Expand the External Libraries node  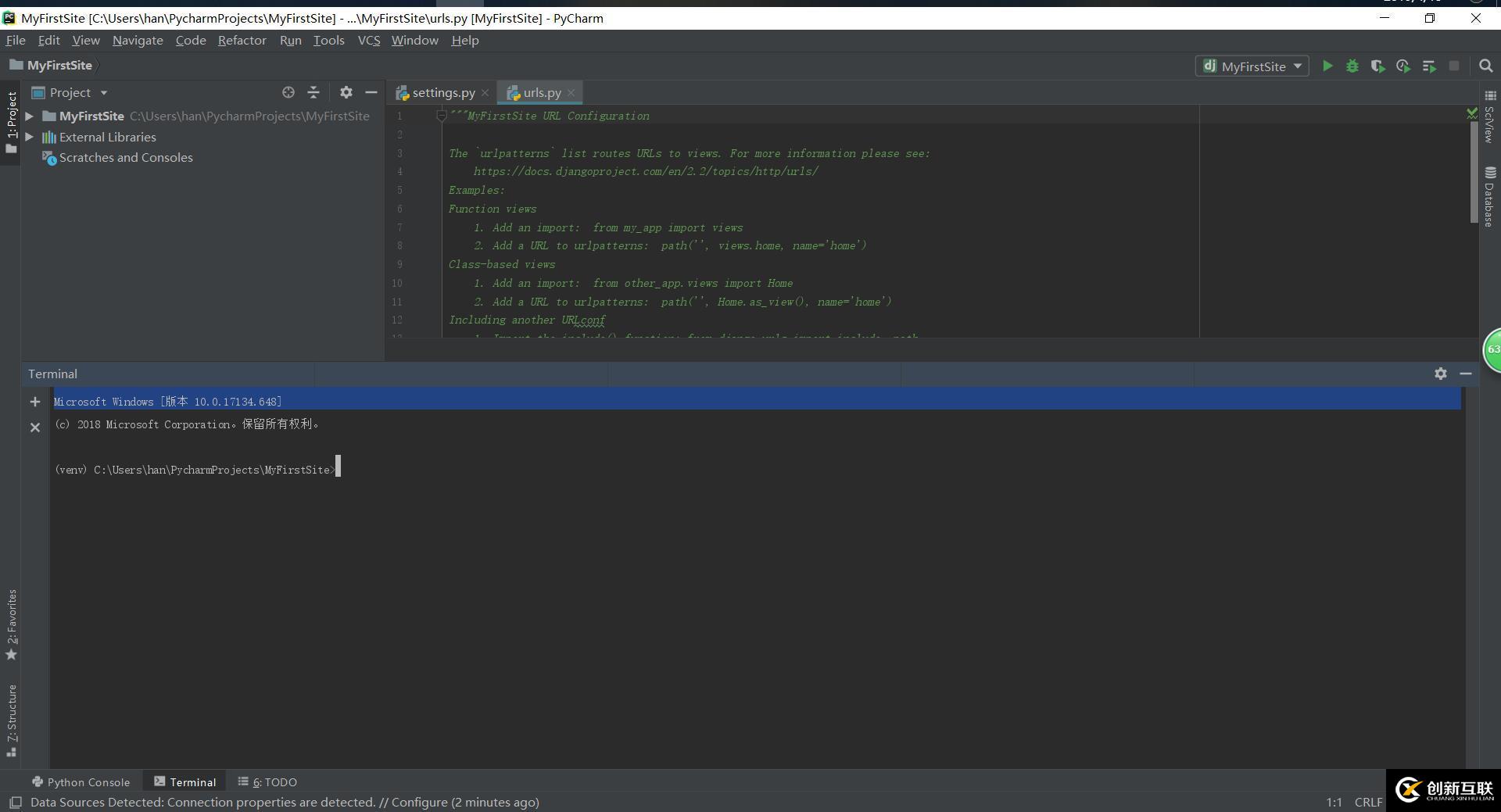coord(30,137)
